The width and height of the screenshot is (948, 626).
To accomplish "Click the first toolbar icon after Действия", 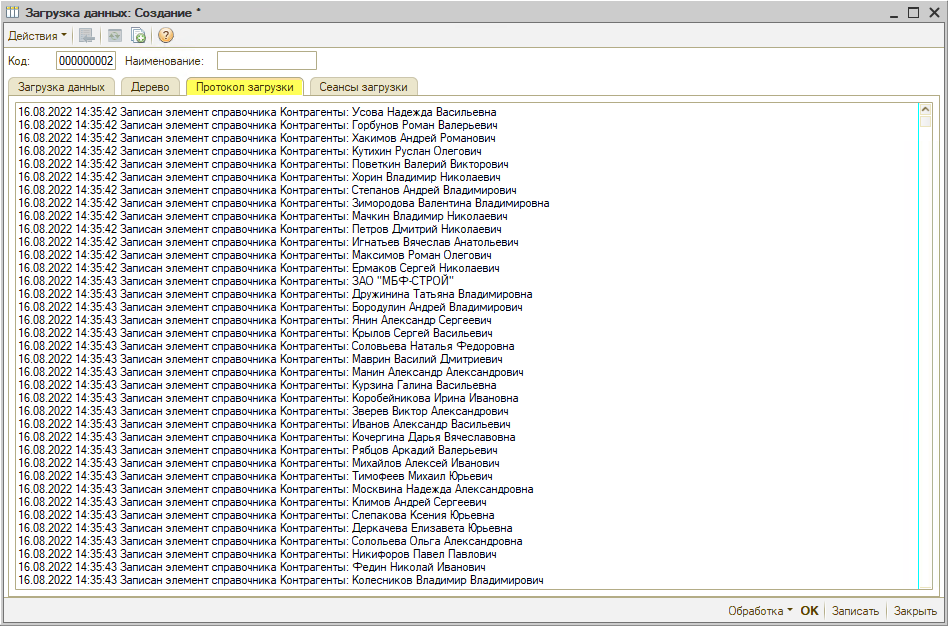I will point(87,36).
